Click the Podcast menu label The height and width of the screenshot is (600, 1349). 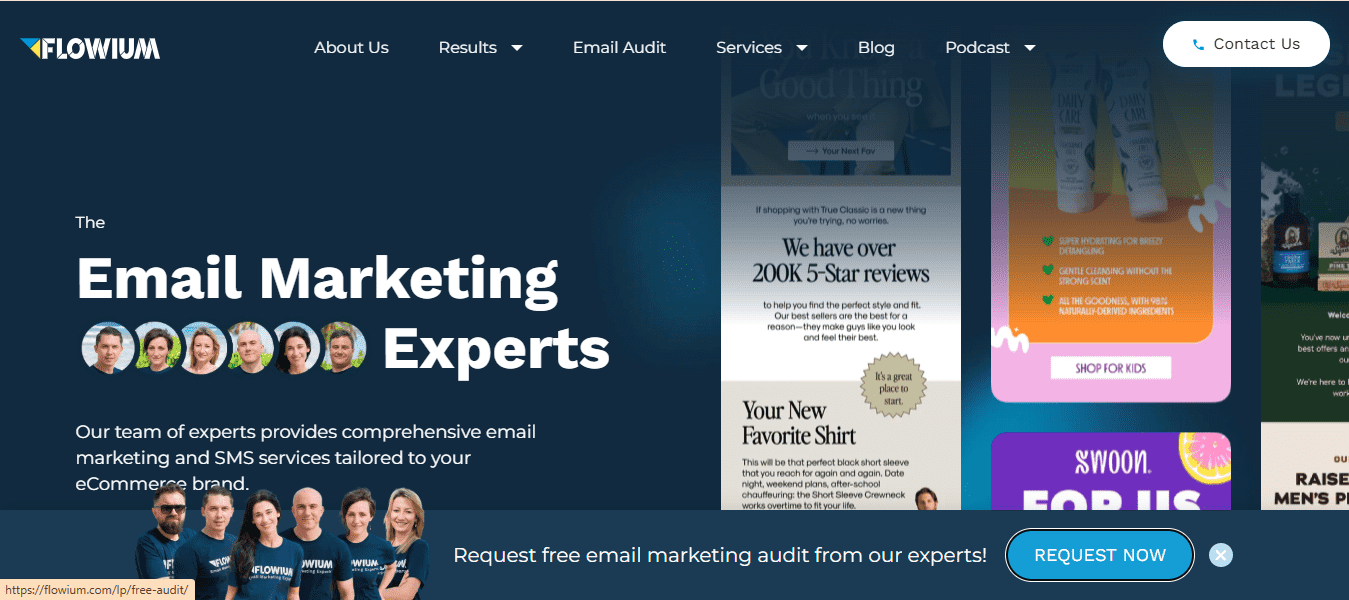(x=977, y=48)
